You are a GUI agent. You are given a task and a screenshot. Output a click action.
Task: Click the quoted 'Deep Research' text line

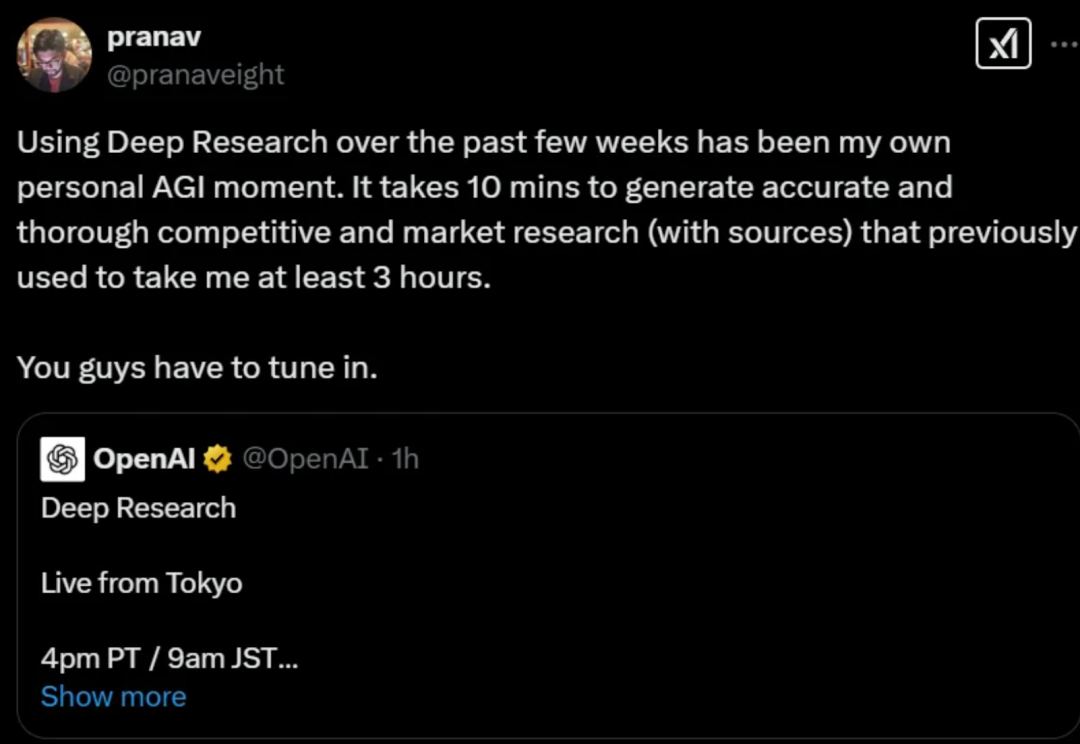pos(138,508)
